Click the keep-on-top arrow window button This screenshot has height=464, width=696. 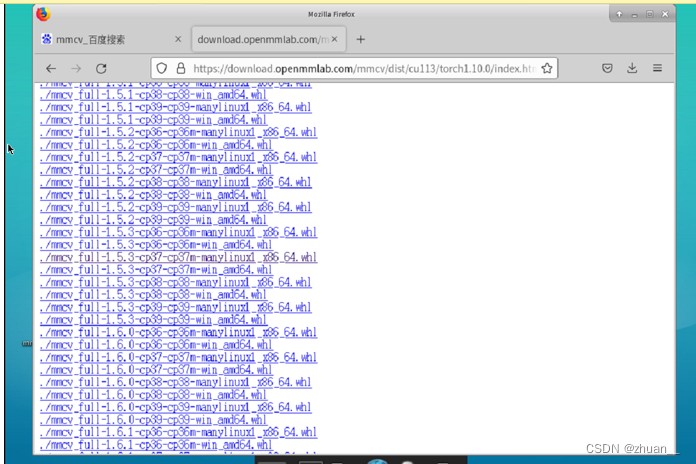619,14
